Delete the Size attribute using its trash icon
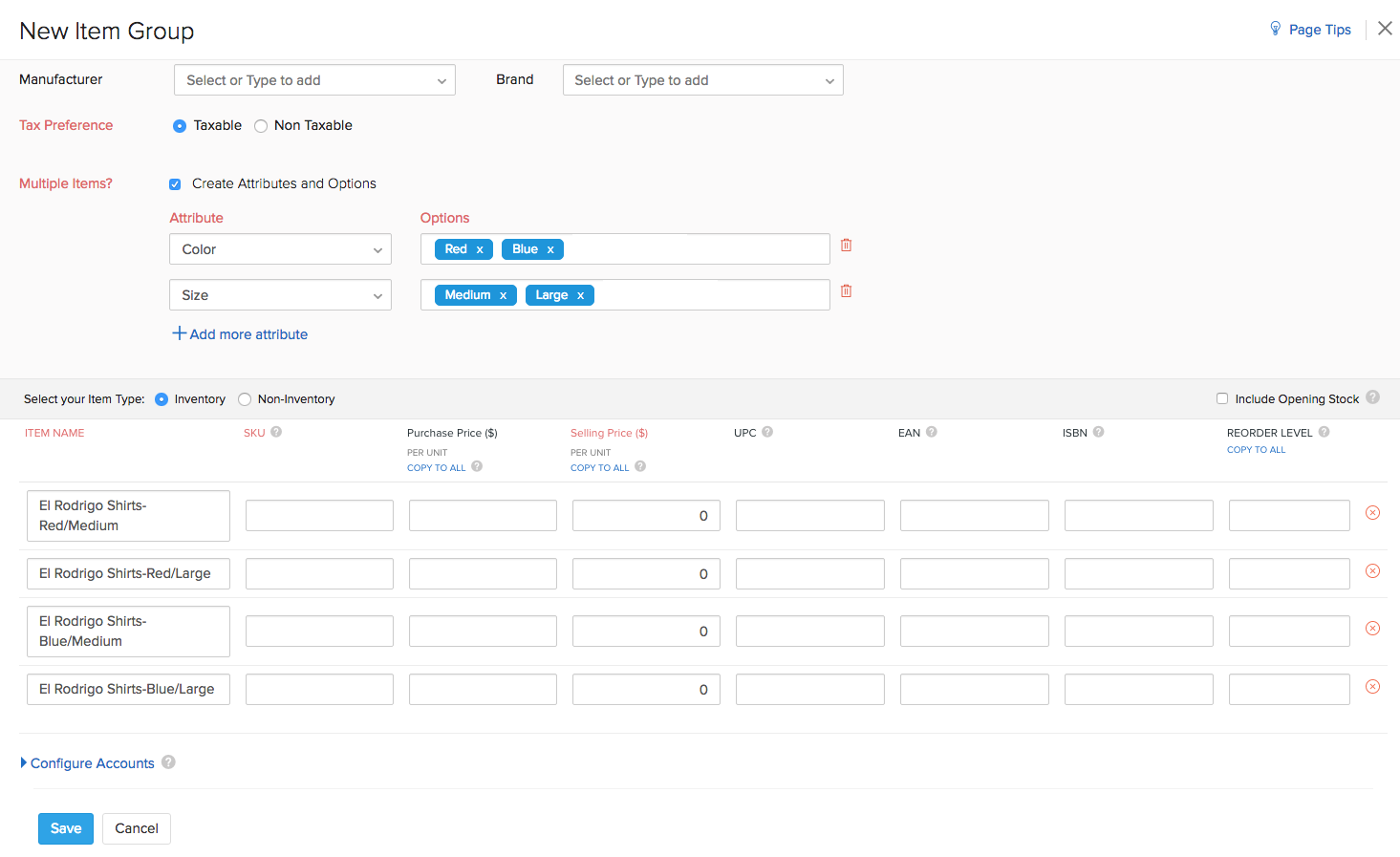Viewport: 1400px width, 857px height. (x=846, y=290)
